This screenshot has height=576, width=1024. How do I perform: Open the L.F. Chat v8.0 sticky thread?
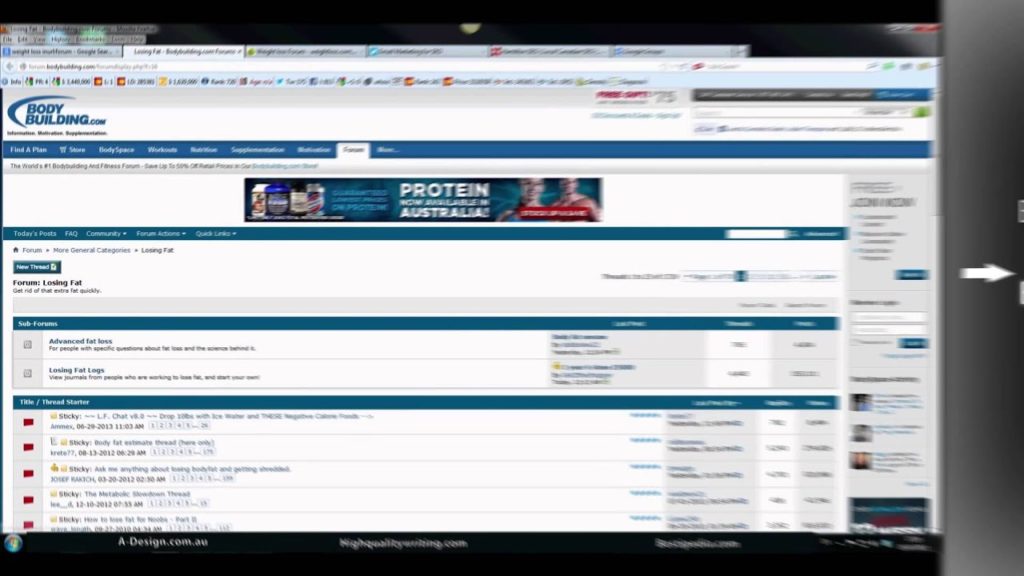(229, 416)
